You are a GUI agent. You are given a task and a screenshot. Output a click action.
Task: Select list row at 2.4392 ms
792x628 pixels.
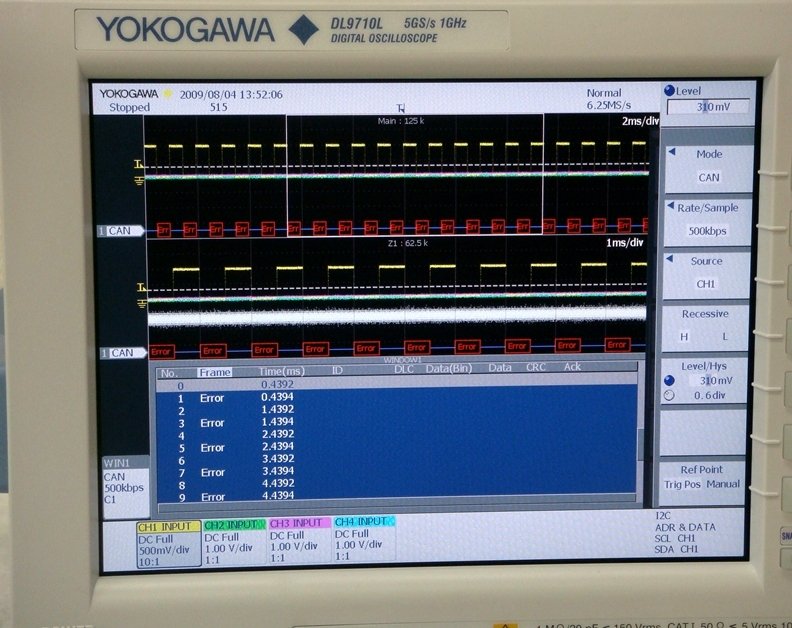pyautogui.click(x=397, y=434)
